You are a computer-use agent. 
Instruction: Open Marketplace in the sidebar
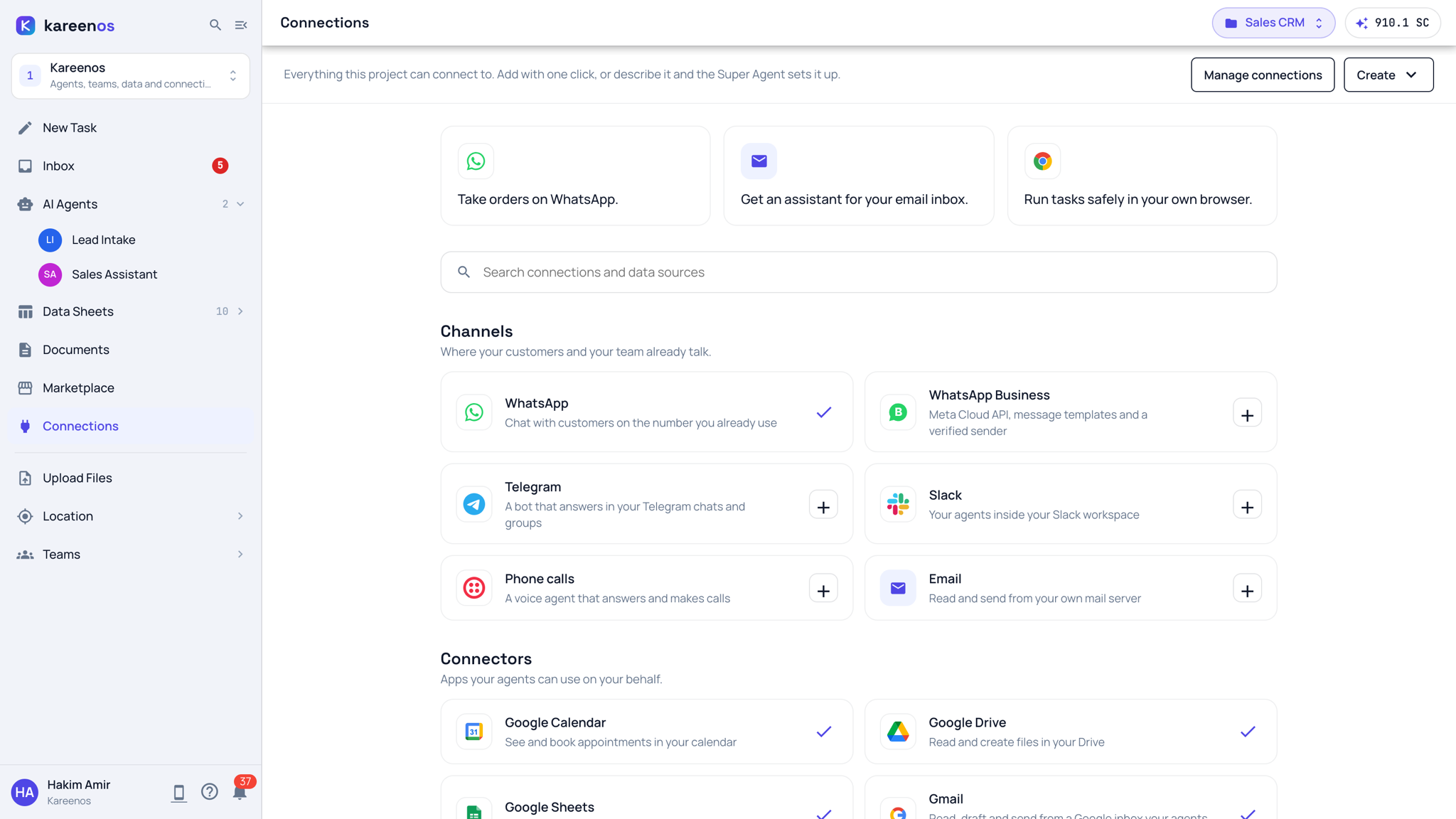131,388
